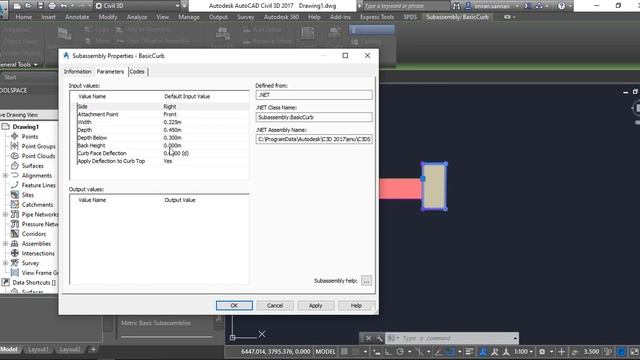Select the Sites icon in Toolspace tree
This screenshot has width=640, height=360.
pyautogui.click(x=15, y=195)
